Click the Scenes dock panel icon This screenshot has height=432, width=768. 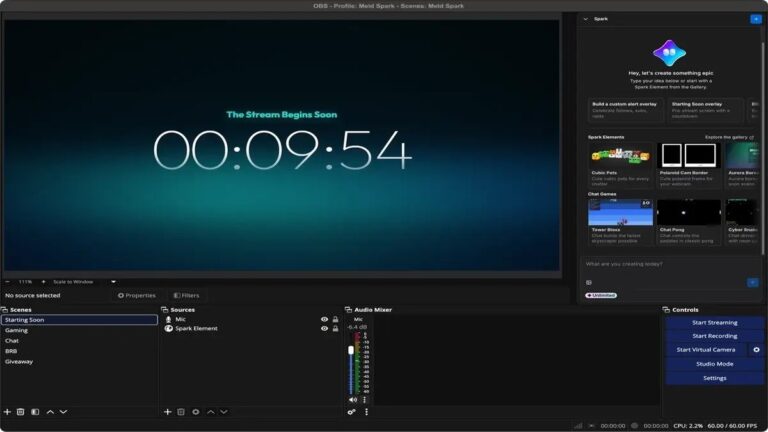[4, 310]
